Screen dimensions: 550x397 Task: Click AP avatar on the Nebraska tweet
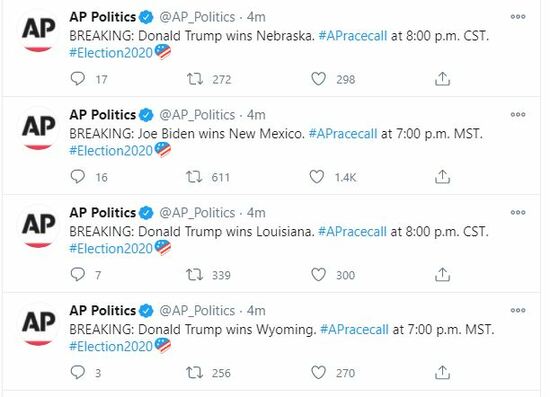click(39, 31)
